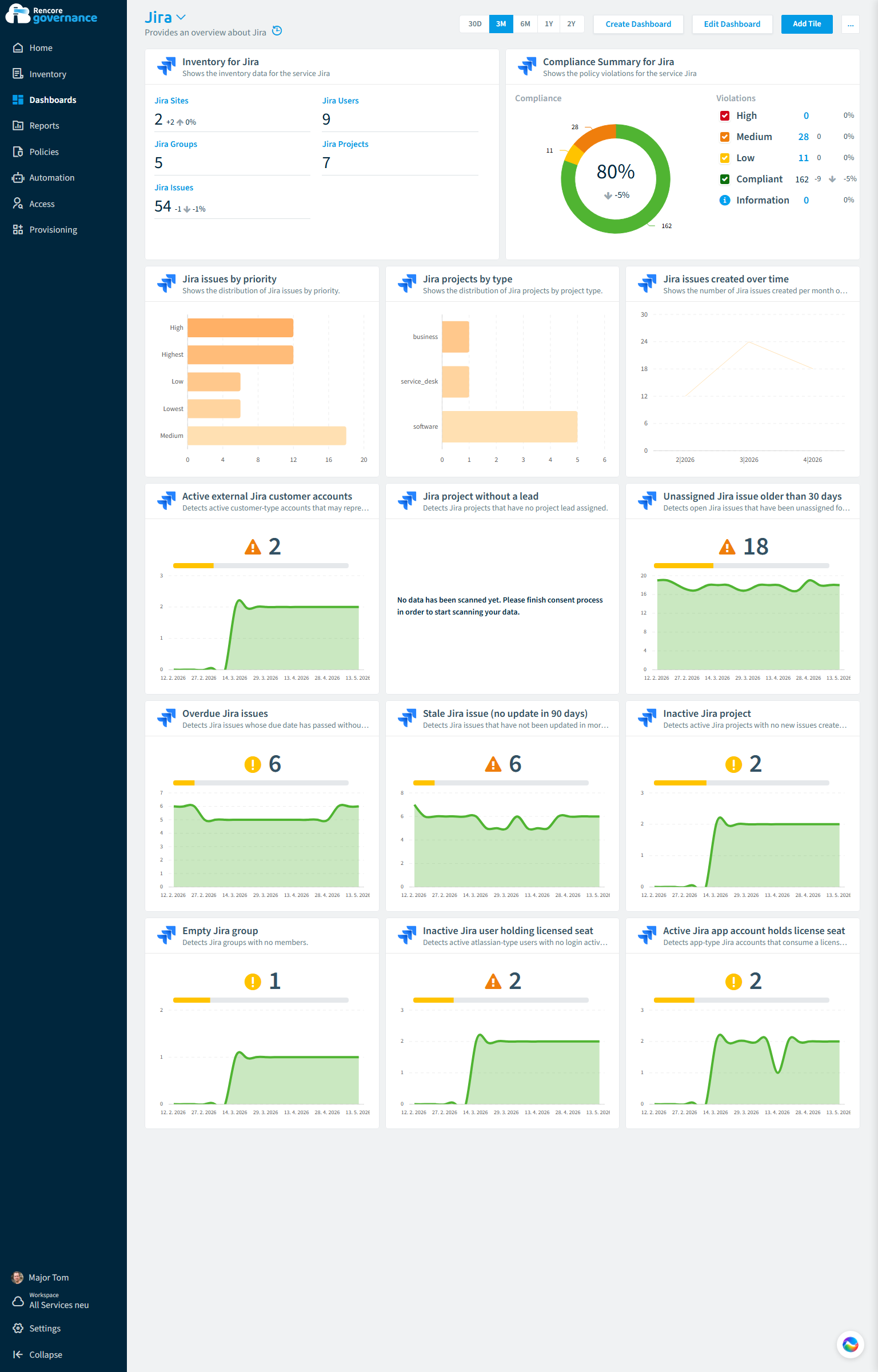Click the Low violations count 11

tap(804, 158)
